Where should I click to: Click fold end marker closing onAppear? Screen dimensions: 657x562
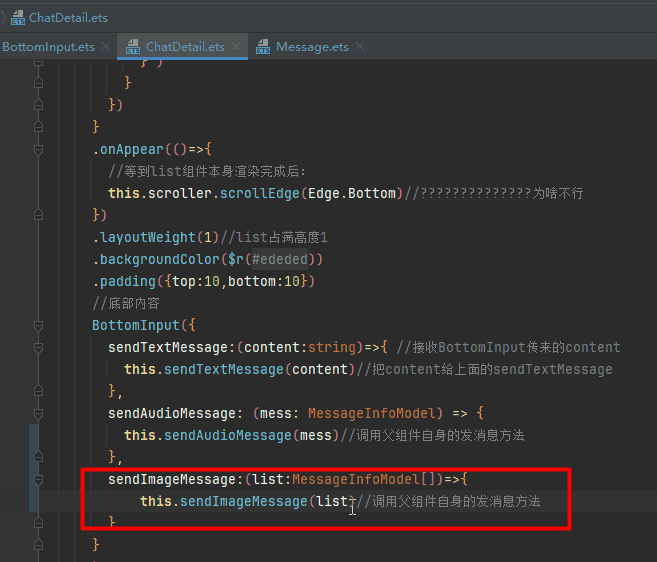tap(38, 215)
